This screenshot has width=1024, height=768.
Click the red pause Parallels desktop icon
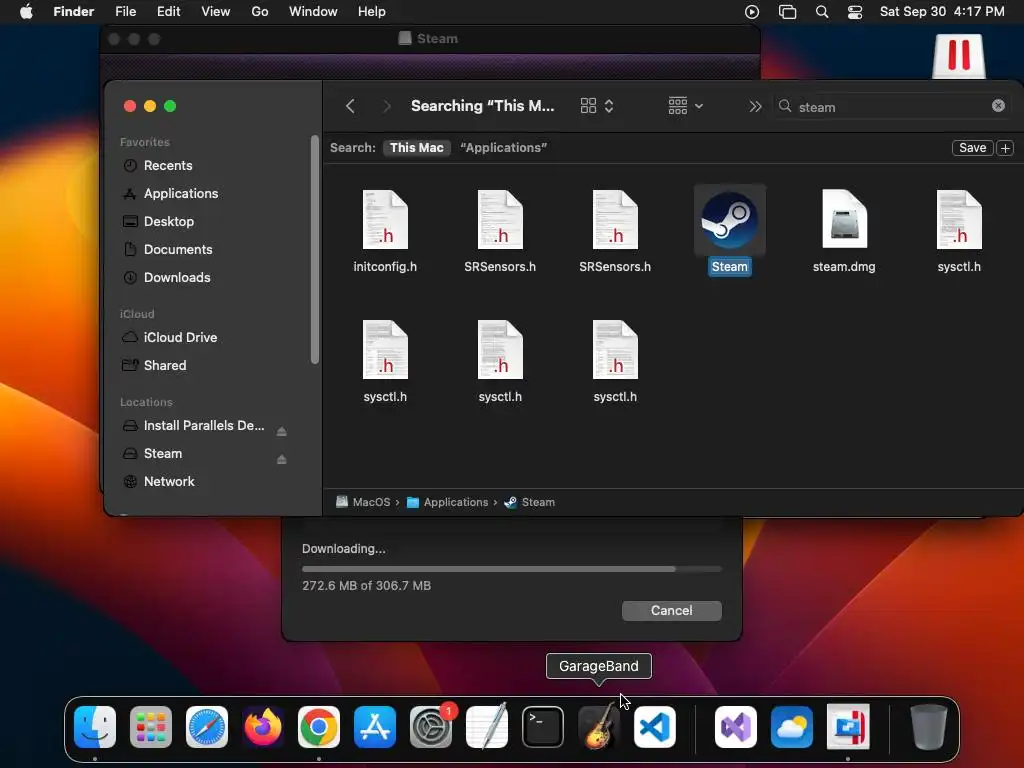coord(959,55)
